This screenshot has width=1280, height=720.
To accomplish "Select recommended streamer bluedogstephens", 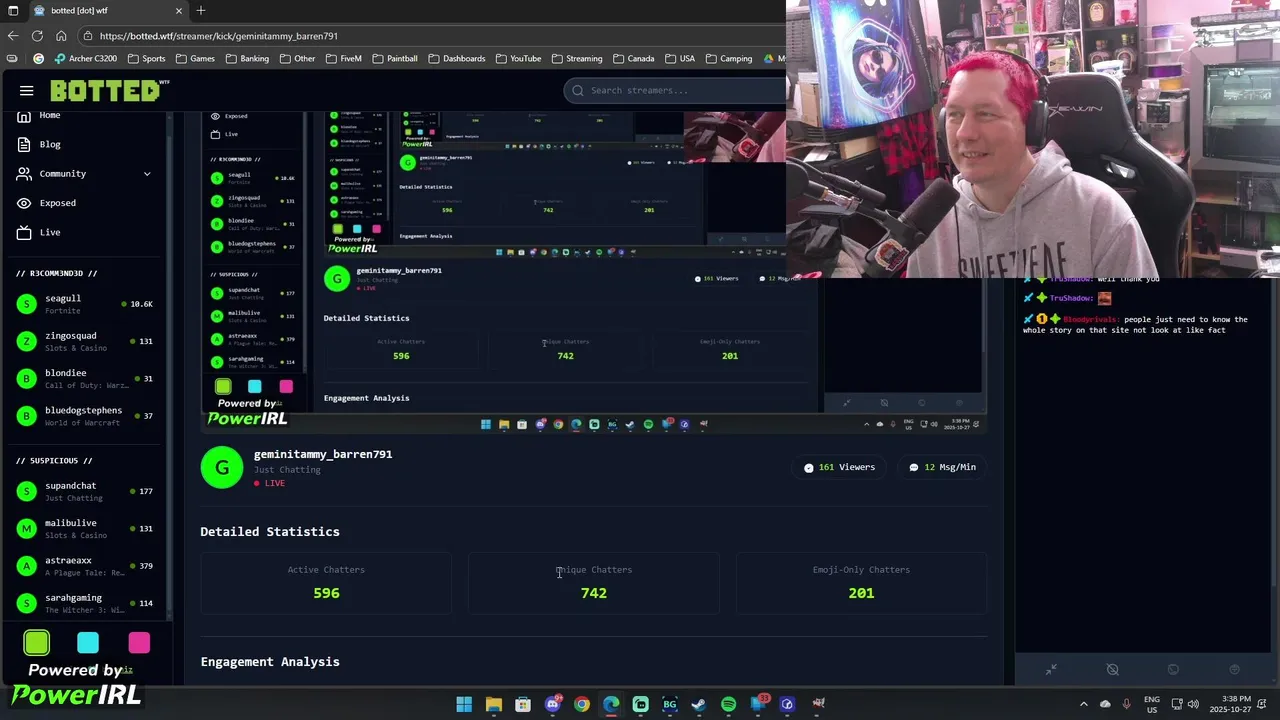I will tap(85, 416).
